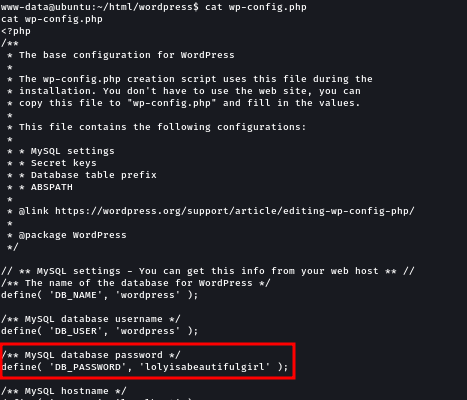The image size is (467, 400).
Task: Click 'The base configuration for WordPress' line
Action: point(127,55)
